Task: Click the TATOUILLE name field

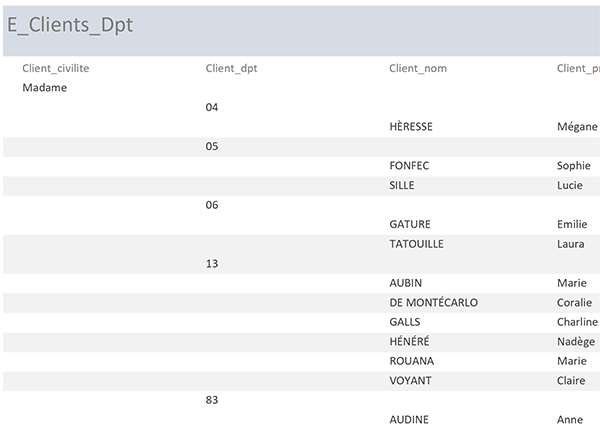Action: (x=416, y=244)
